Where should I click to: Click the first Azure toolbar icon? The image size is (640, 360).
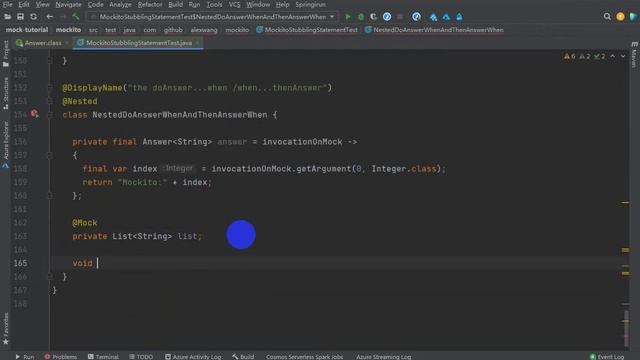[433, 17]
